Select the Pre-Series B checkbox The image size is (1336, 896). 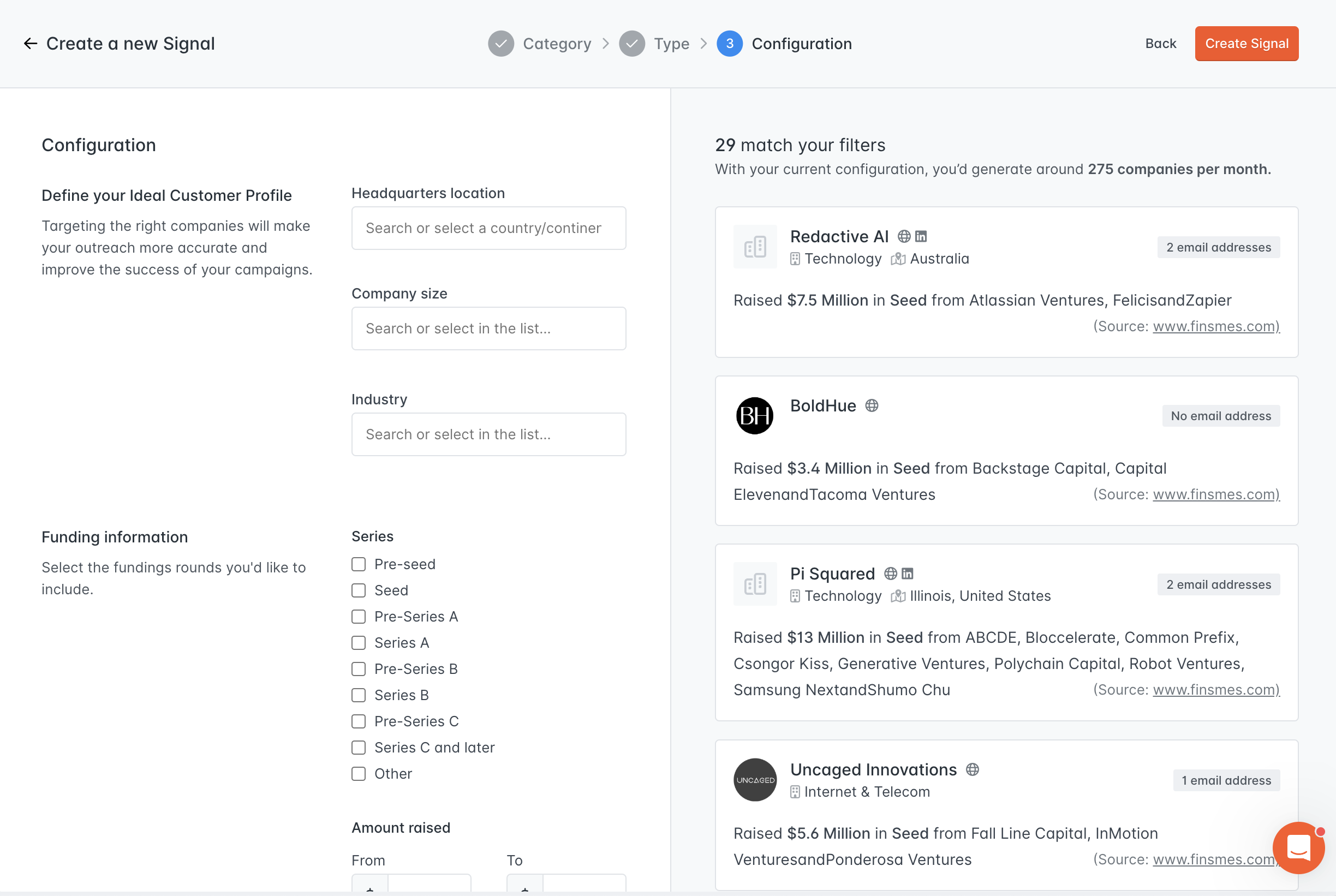(358, 669)
